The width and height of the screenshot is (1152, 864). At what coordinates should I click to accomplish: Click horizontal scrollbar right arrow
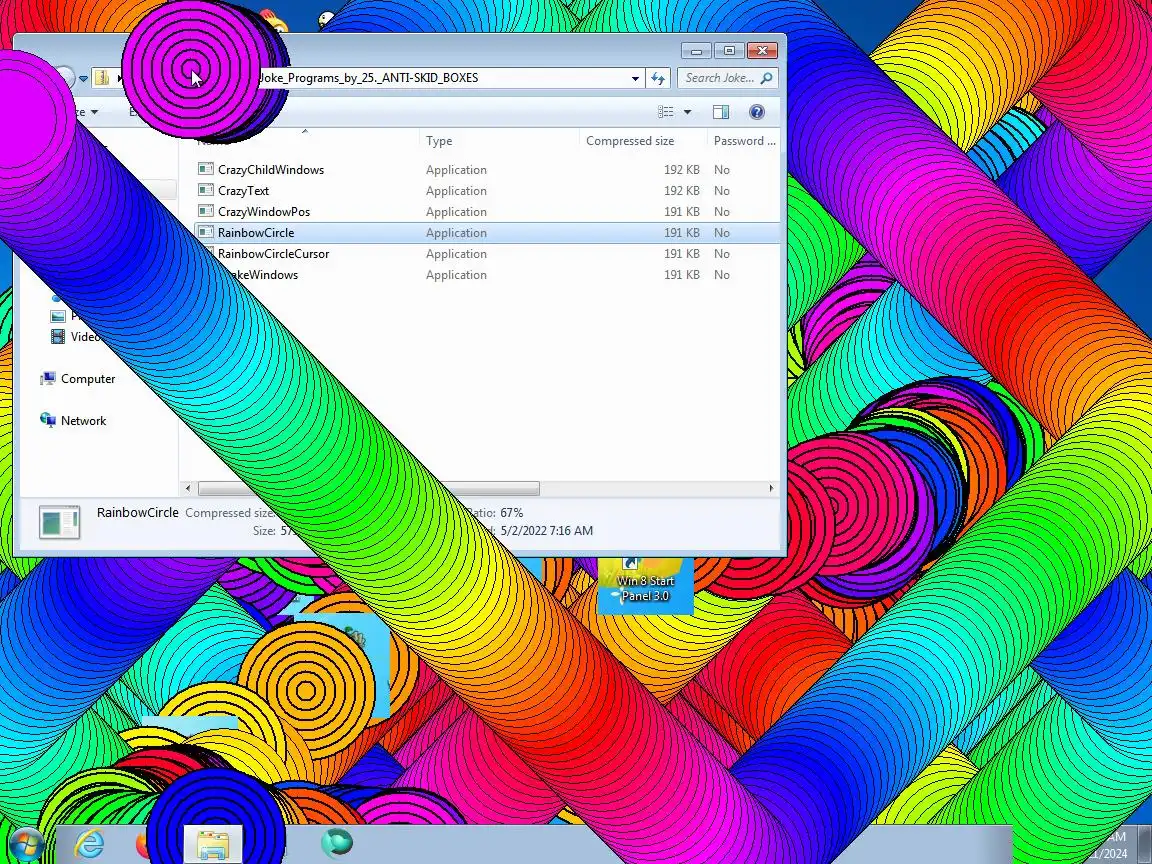click(x=771, y=488)
